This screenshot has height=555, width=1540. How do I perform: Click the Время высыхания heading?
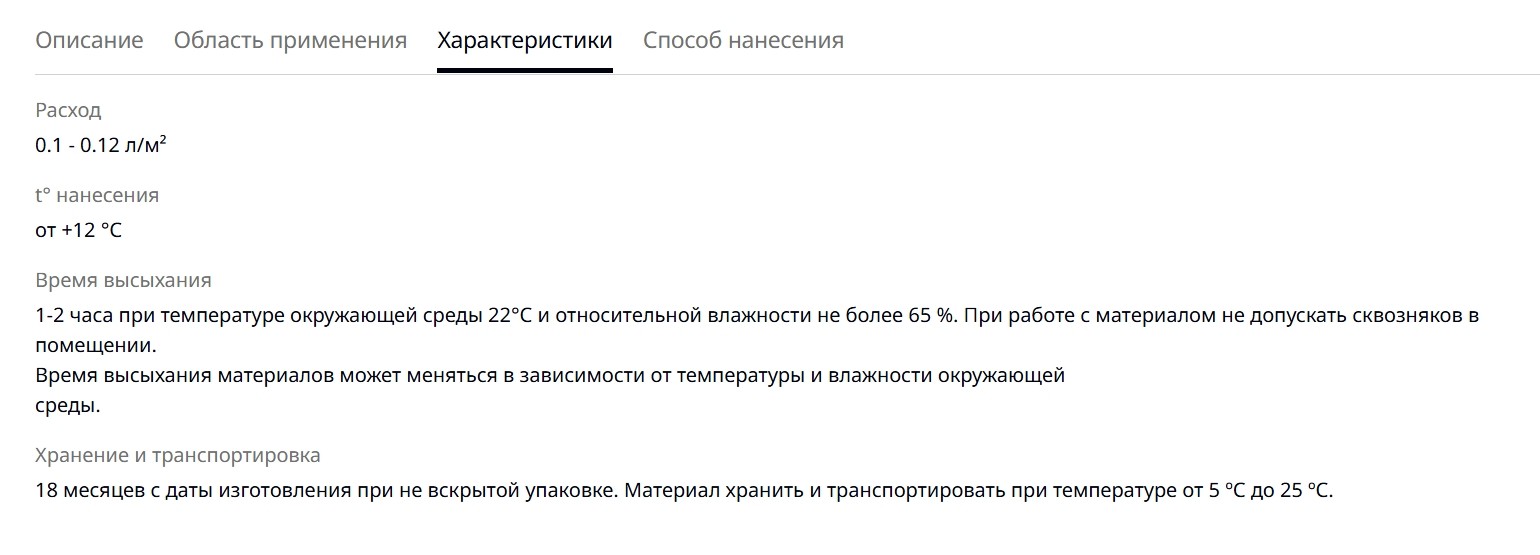[x=123, y=281]
